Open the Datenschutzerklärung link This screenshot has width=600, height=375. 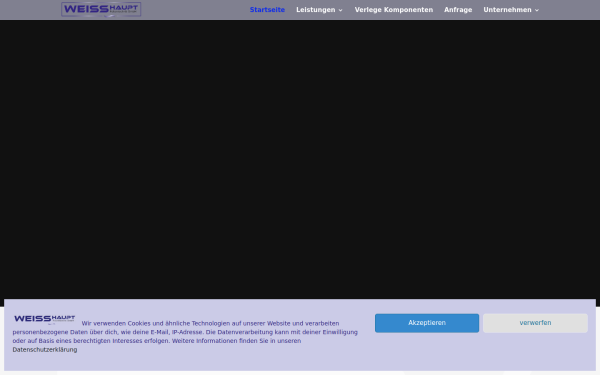pos(45,350)
